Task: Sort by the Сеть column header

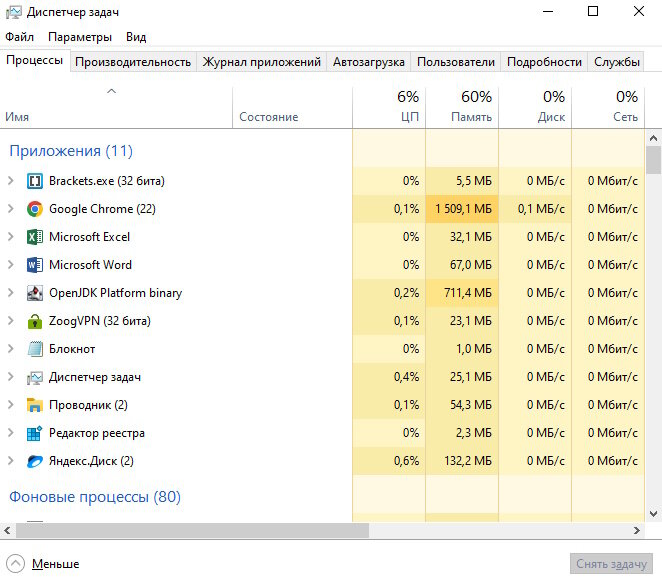Action: click(608, 108)
